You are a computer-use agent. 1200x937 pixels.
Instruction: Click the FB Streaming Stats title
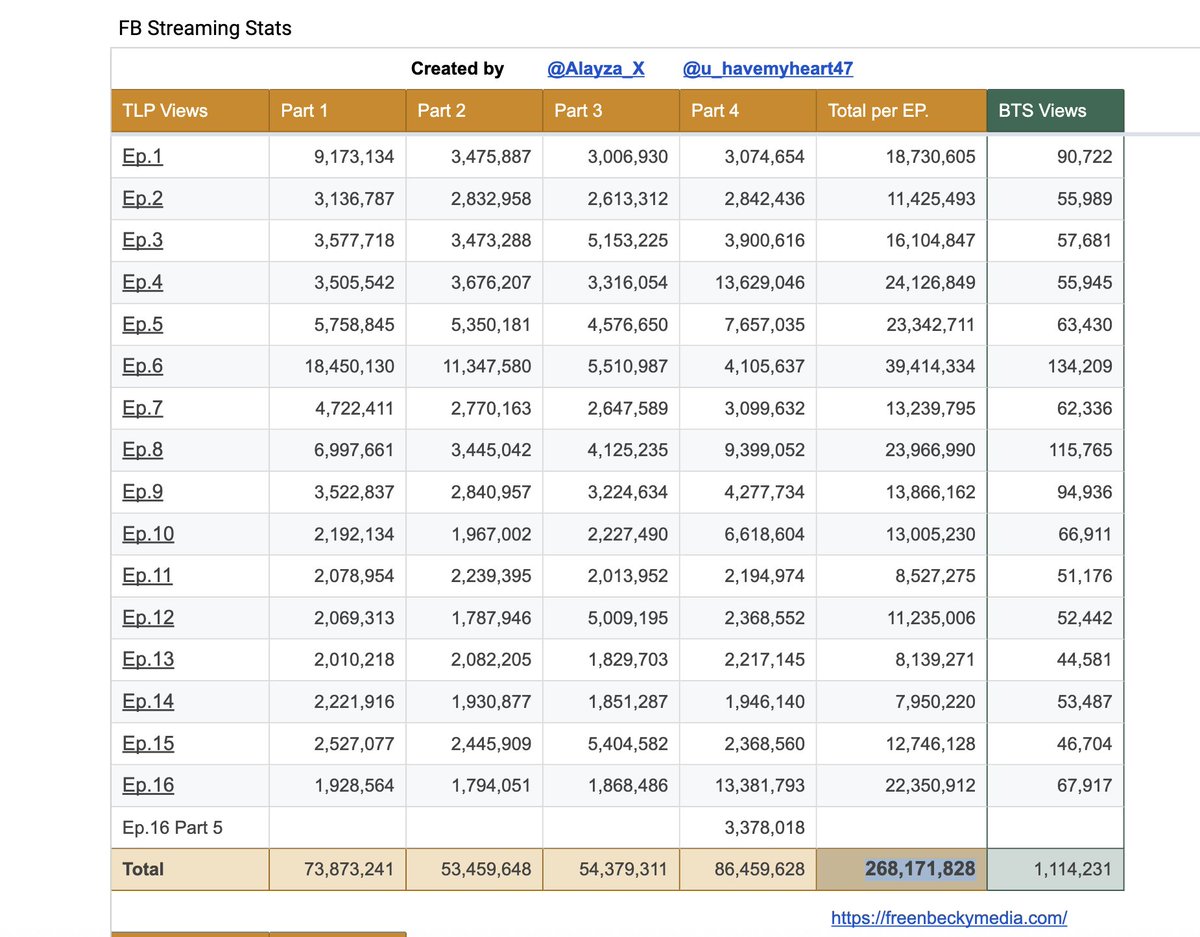click(x=205, y=28)
